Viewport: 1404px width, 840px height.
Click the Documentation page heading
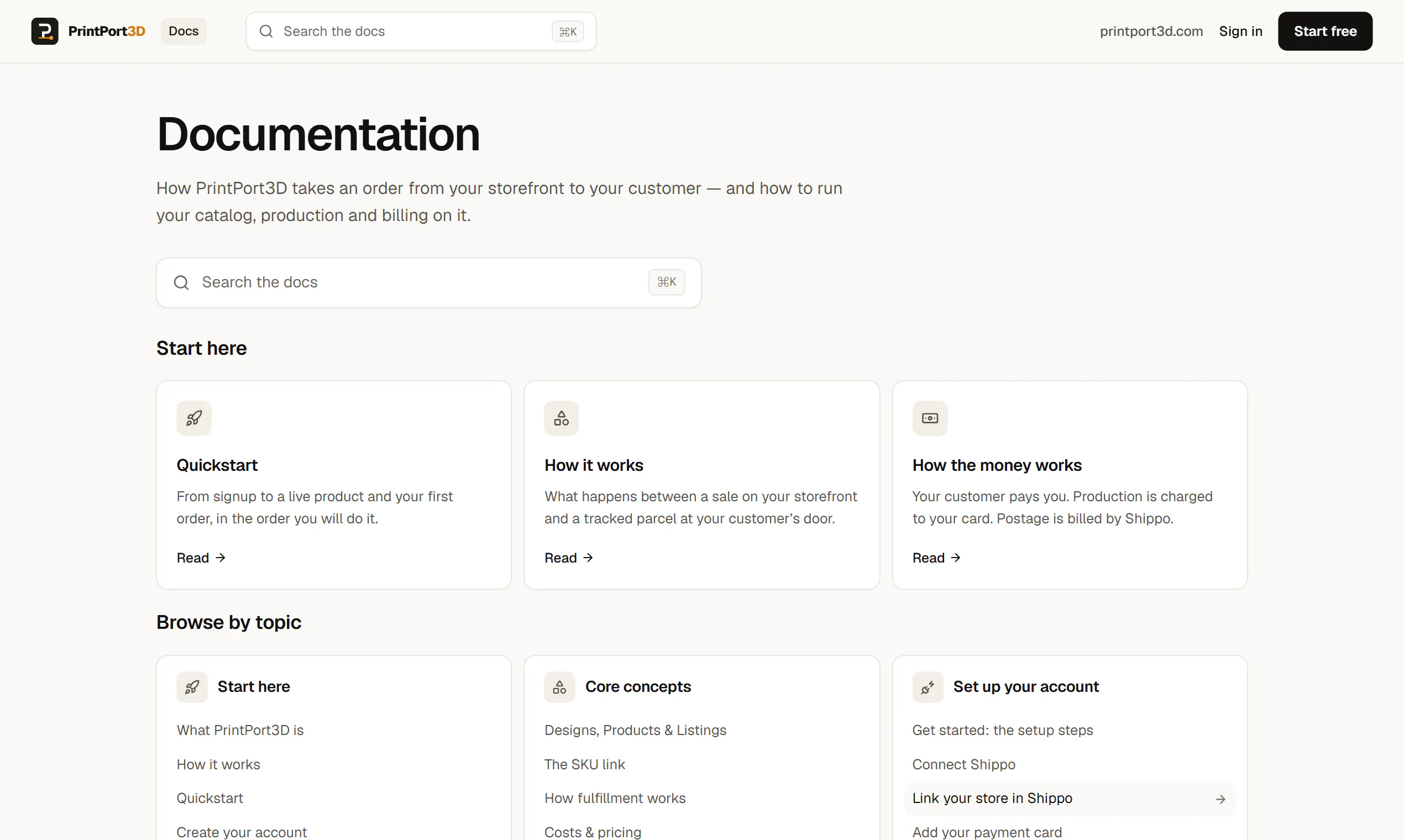click(x=318, y=135)
